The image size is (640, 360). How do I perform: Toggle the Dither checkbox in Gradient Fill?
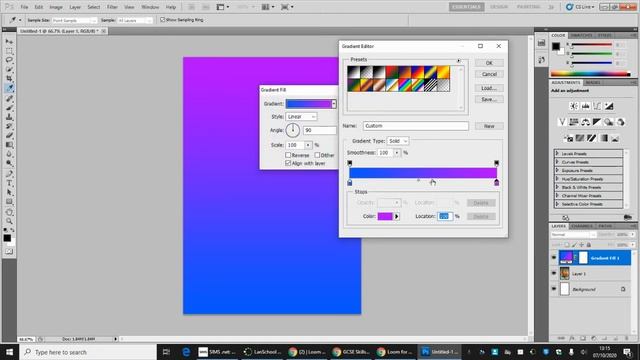[x=317, y=155]
